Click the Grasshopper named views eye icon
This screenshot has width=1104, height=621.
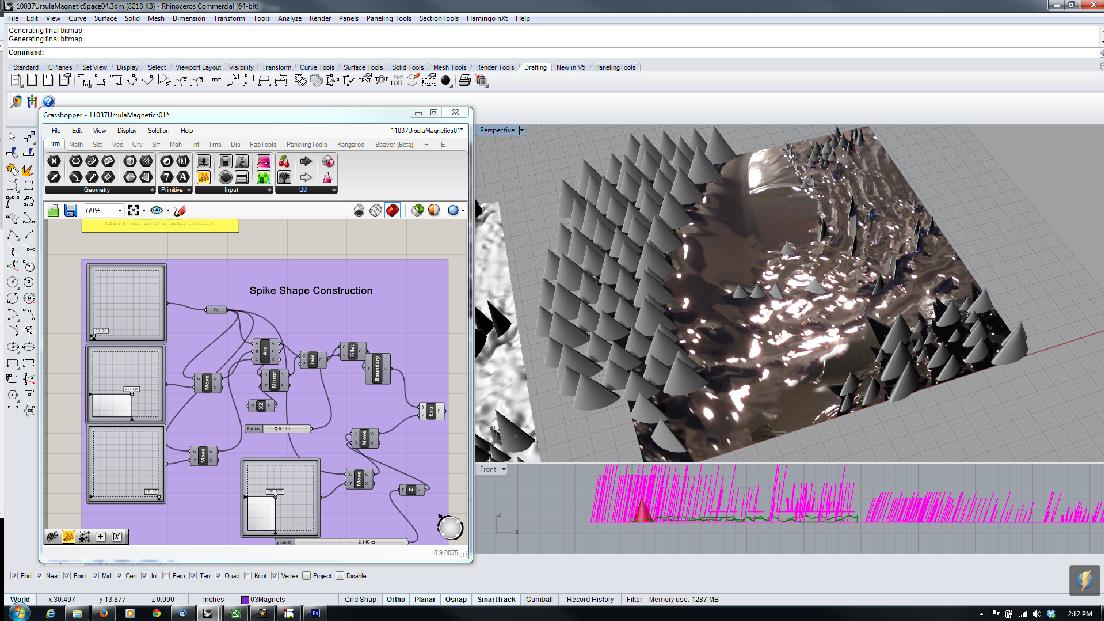pos(156,211)
